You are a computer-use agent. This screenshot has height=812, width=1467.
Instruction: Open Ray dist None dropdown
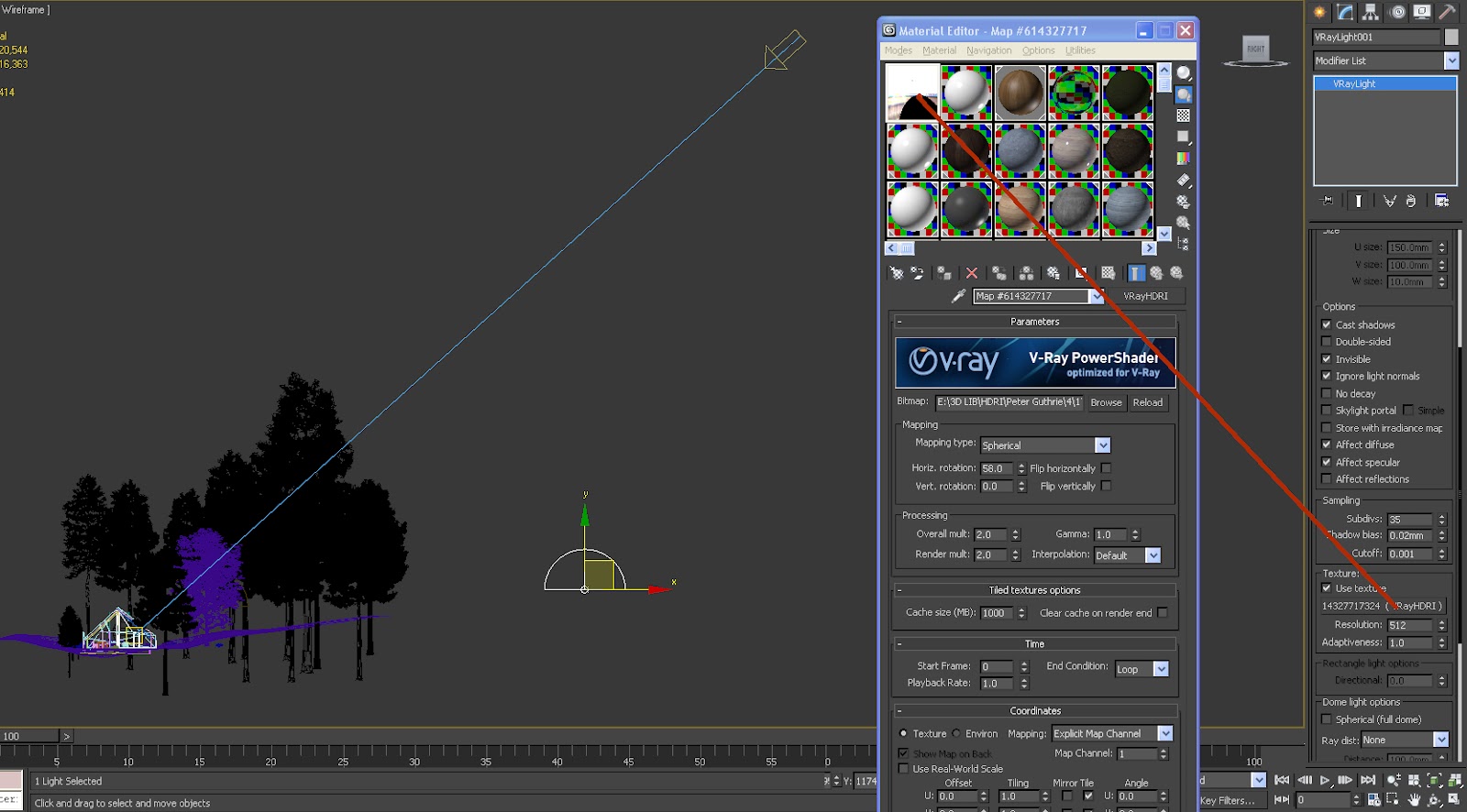1405,740
